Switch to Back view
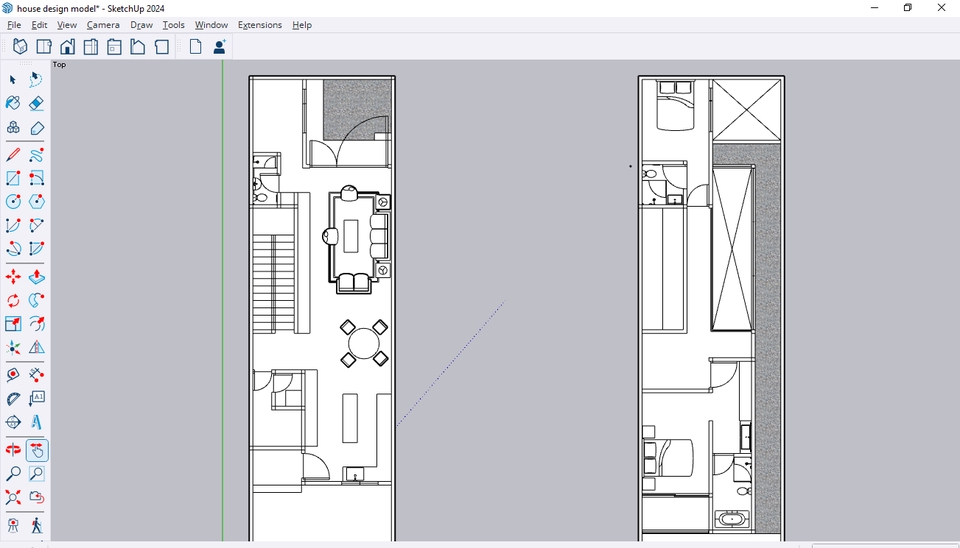 click(114, 47)
